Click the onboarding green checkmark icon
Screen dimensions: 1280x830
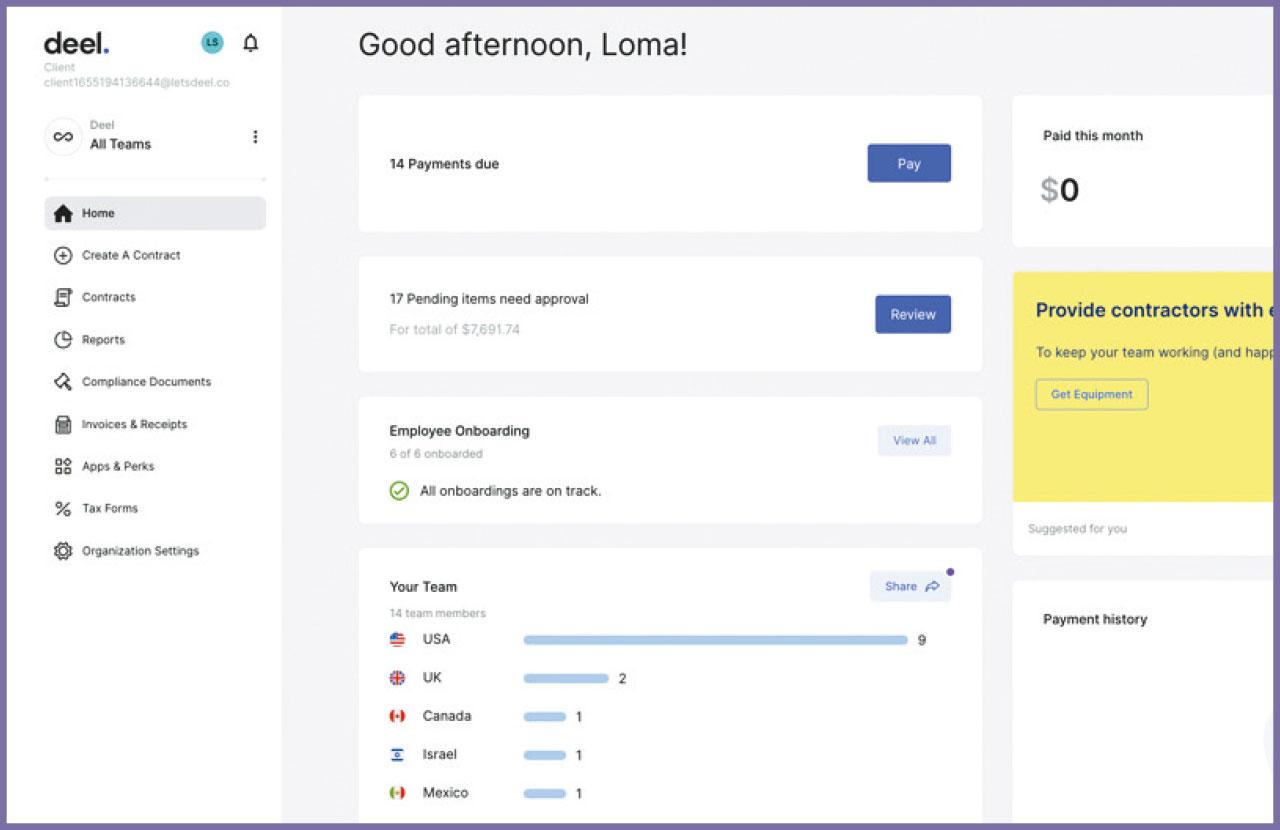pyautogui.click(x=399, y=491)
